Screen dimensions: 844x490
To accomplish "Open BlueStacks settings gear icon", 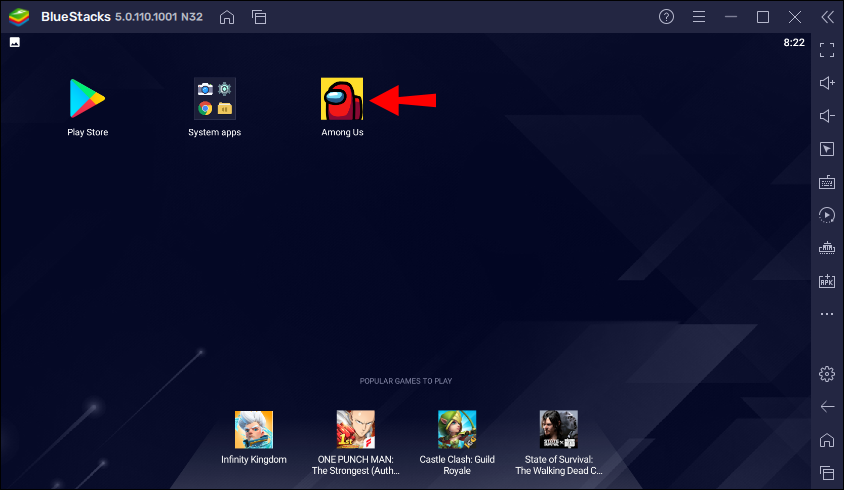I will (x=827, y=374).
